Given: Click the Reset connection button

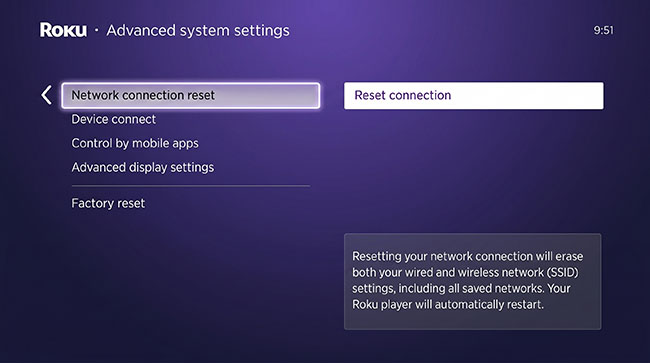Looking at the screenshot, I should point(474,96).
